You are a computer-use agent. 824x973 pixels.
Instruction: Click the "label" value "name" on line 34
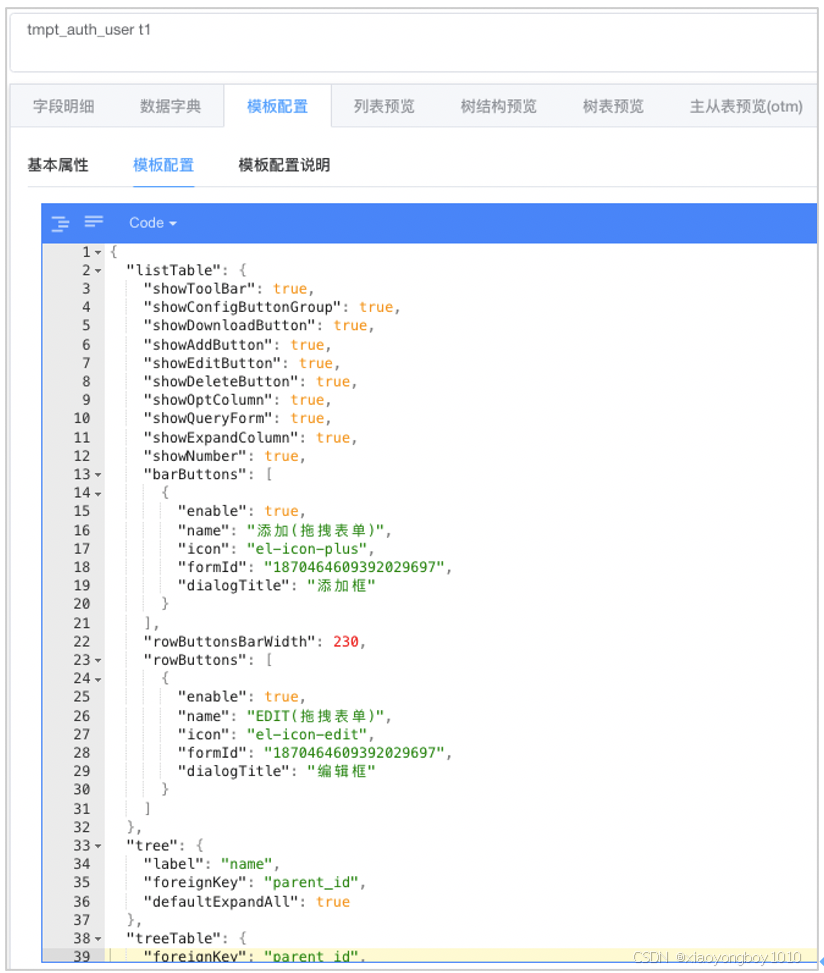coord(246,864)
